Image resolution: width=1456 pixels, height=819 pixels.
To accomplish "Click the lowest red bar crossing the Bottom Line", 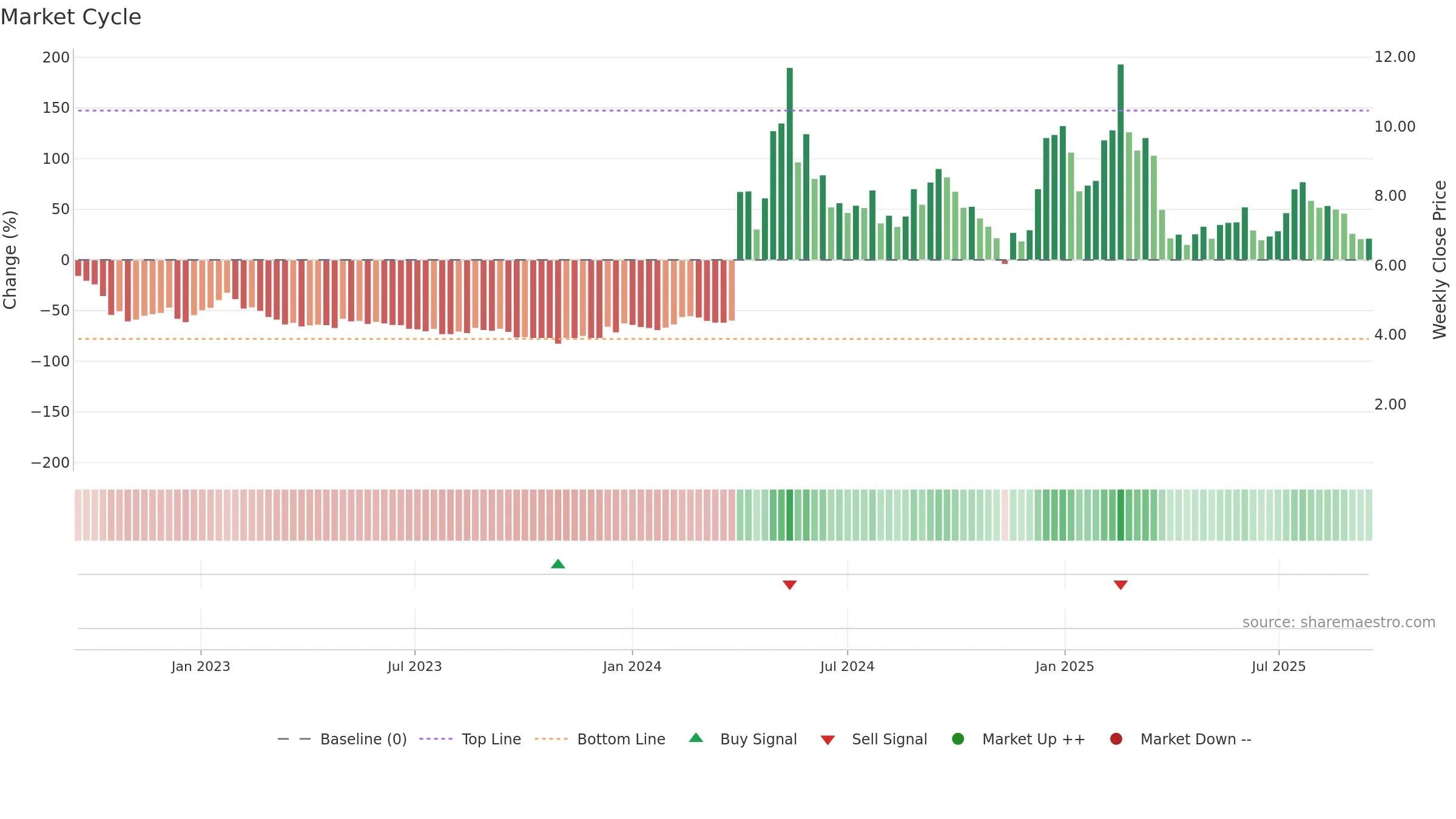I will click(558, 302).
